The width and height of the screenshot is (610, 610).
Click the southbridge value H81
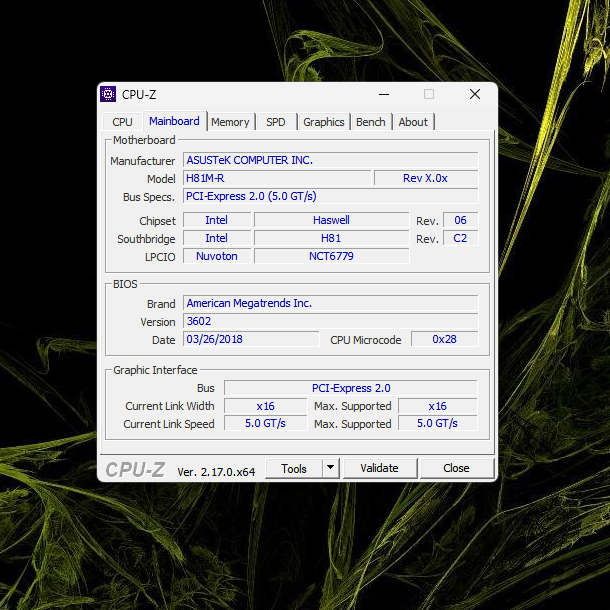coord(331,238)
